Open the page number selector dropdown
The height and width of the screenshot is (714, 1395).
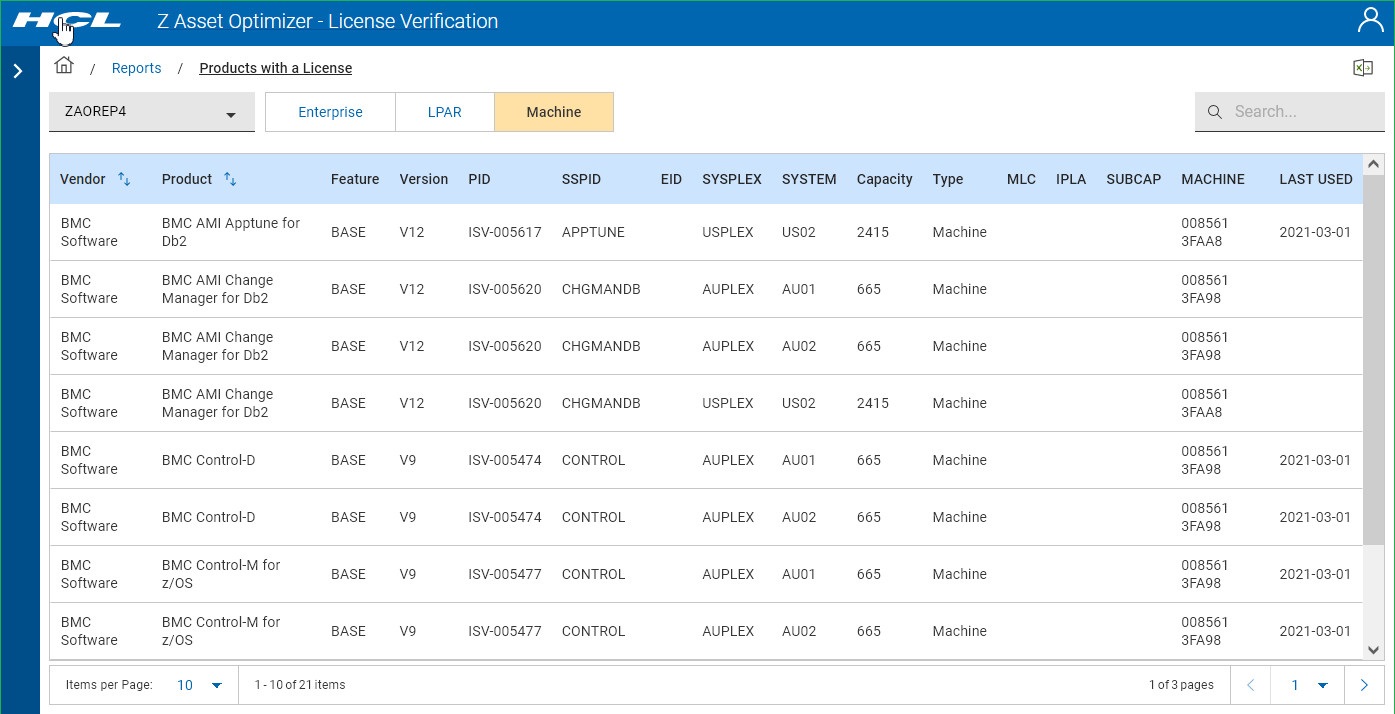[1309, 685]
